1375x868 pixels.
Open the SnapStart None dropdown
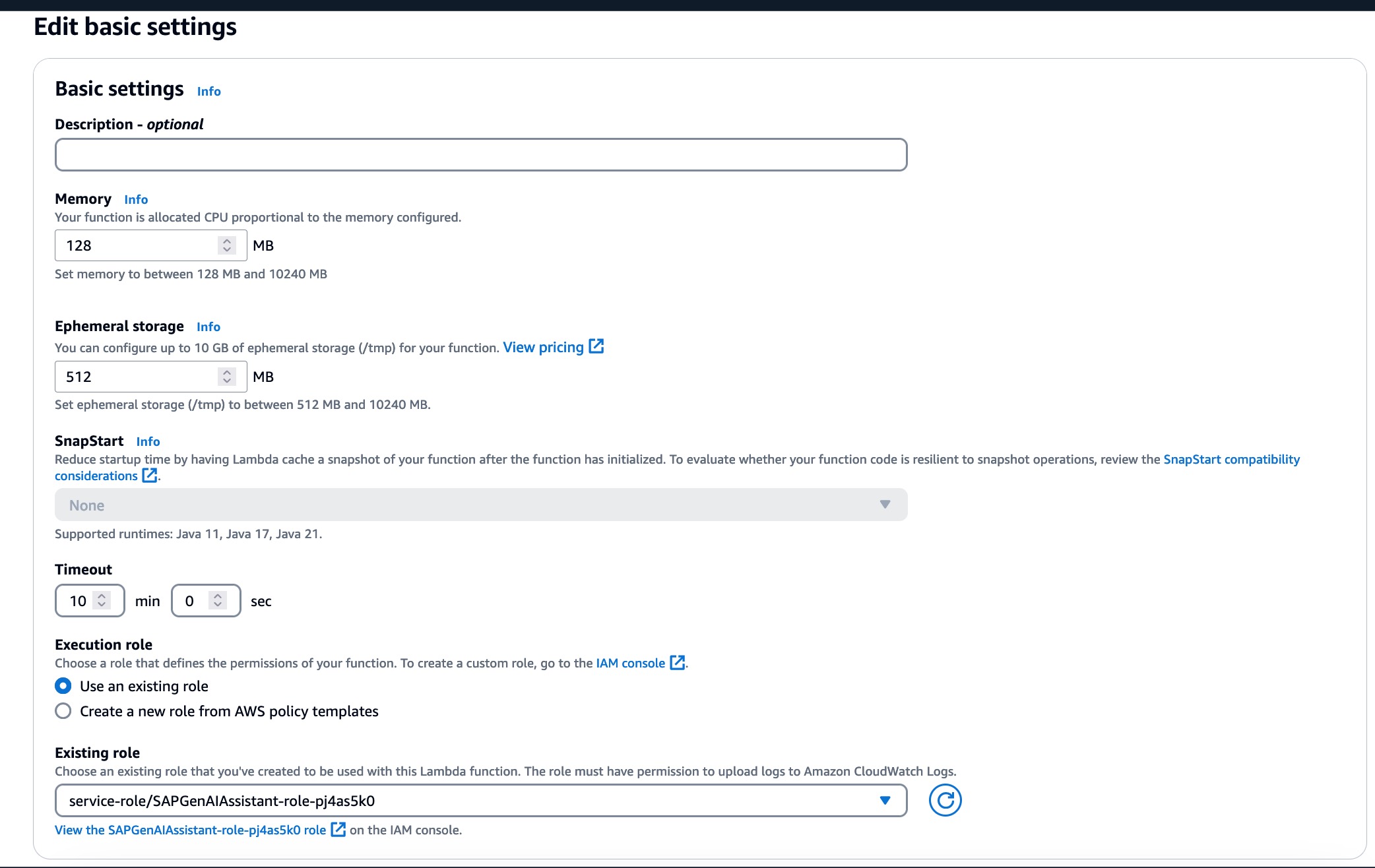point(480,505)
